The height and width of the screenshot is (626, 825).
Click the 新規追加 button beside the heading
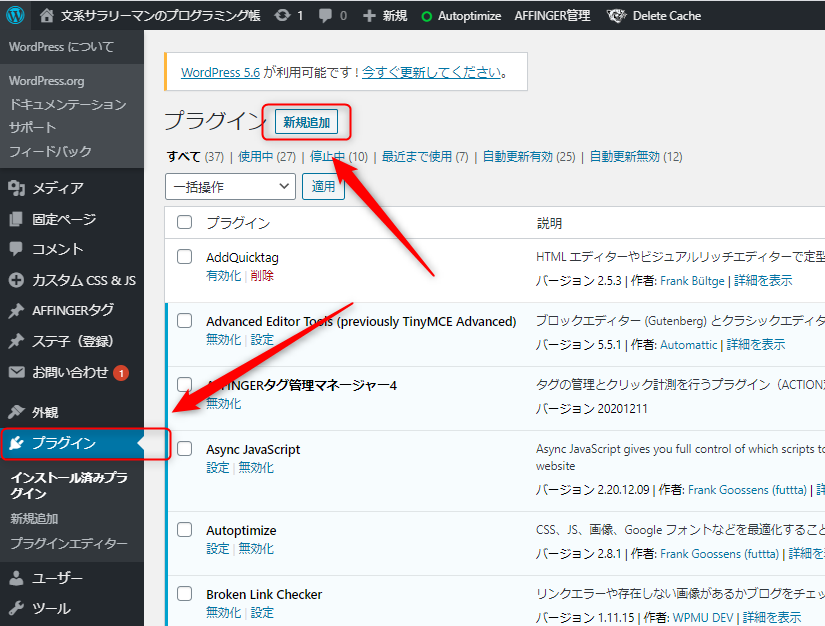pos(307,122)
